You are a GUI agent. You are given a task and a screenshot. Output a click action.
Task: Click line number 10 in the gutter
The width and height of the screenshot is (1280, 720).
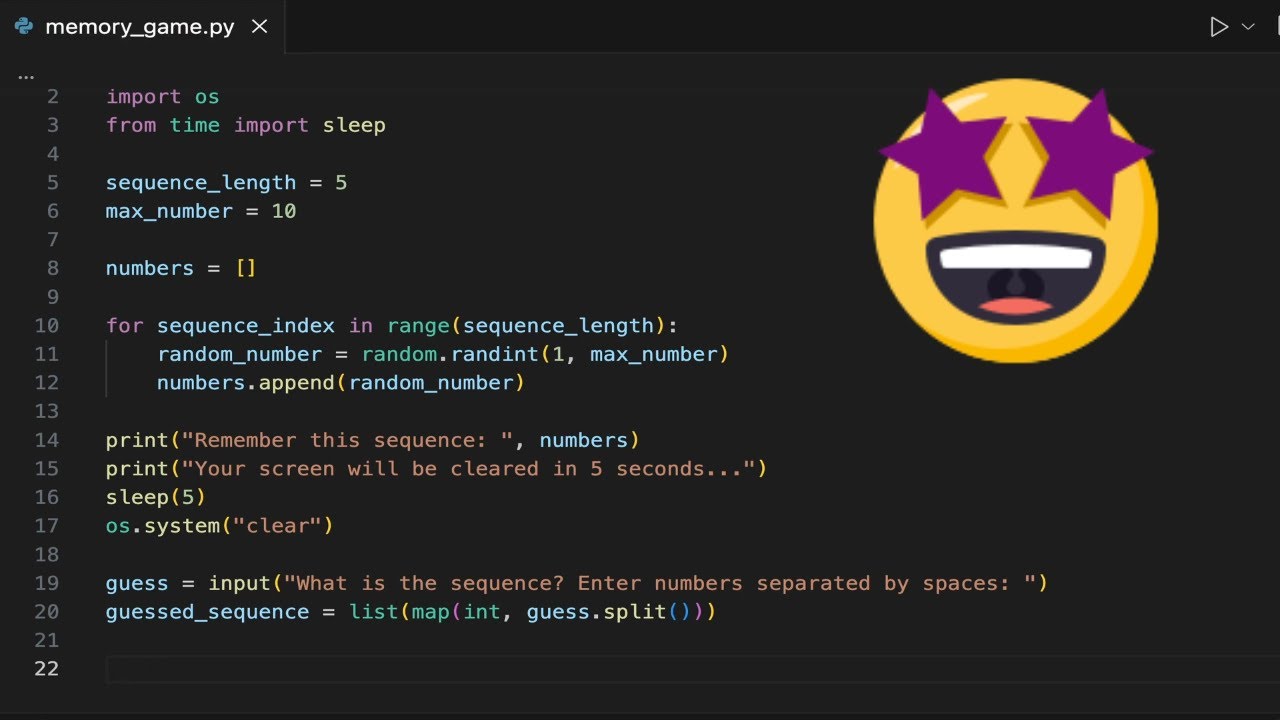pos(46,326)
